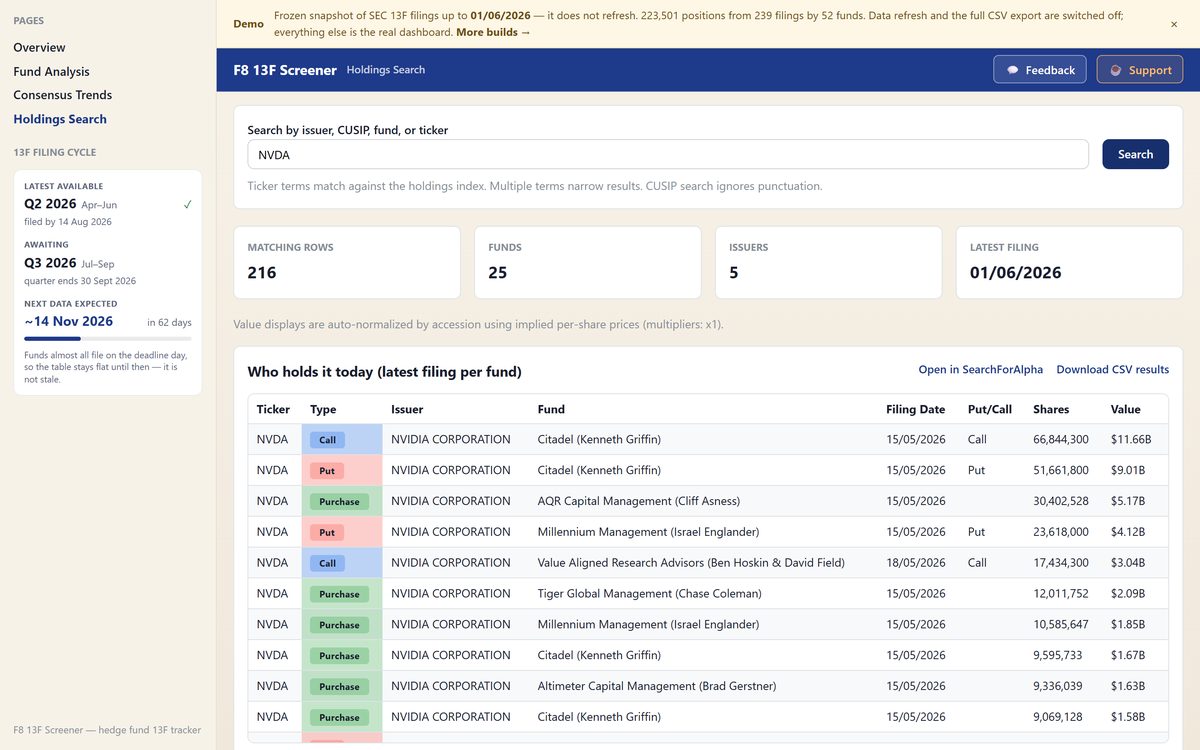The image size is (1200, 750).
Task: Click the Filing Date column header
Action: click(x=915, y=409)
